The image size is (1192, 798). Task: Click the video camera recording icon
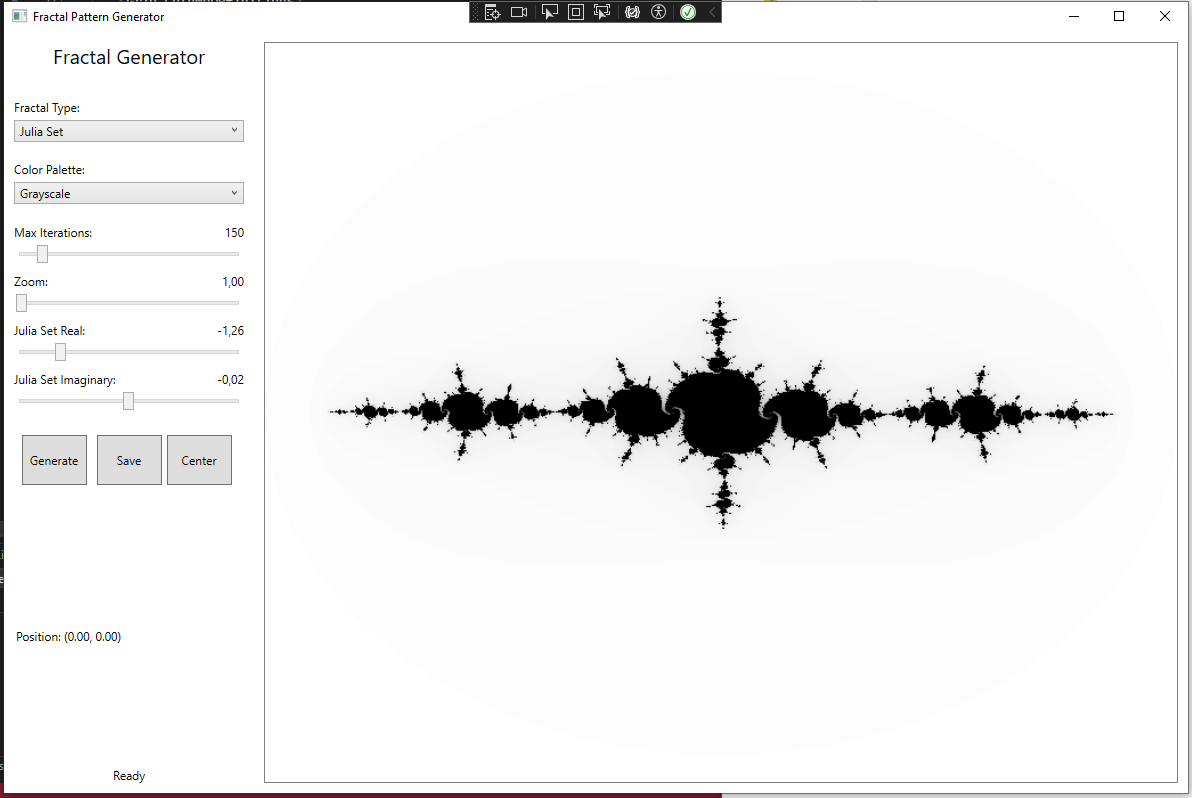[519, 12]
